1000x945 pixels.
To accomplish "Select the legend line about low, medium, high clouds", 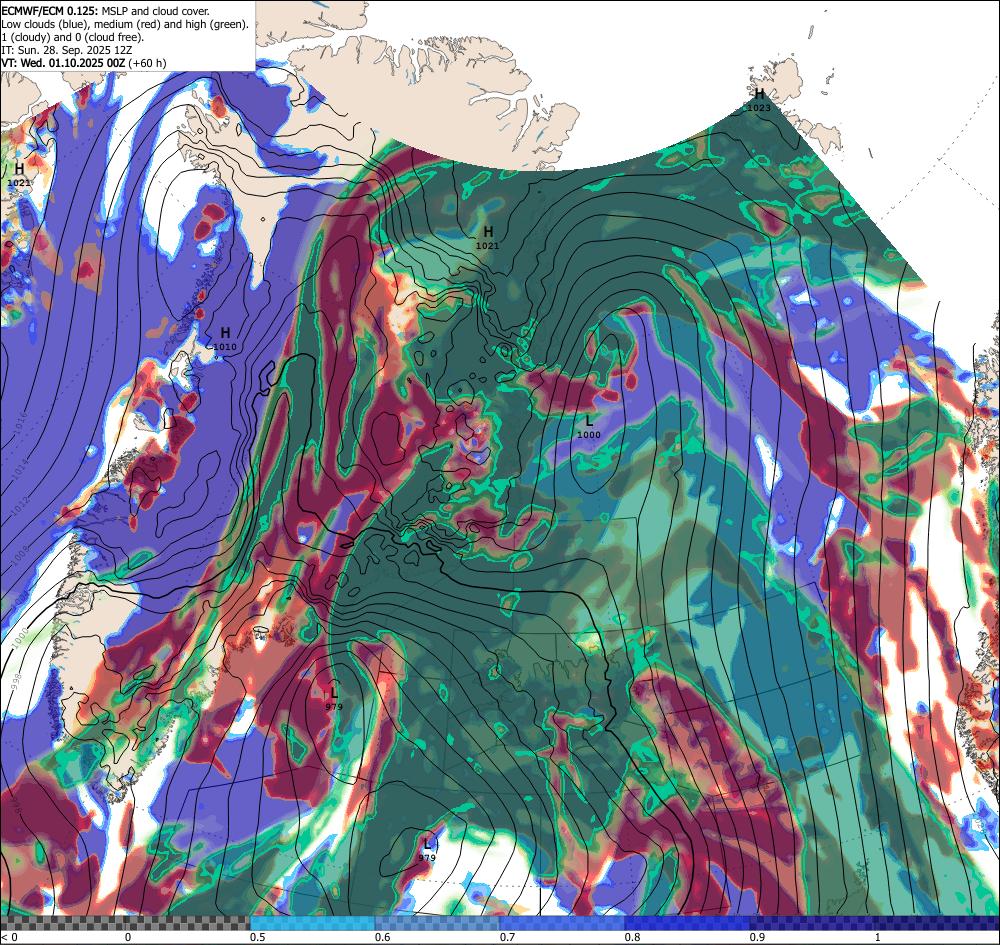I will point(125,24).
